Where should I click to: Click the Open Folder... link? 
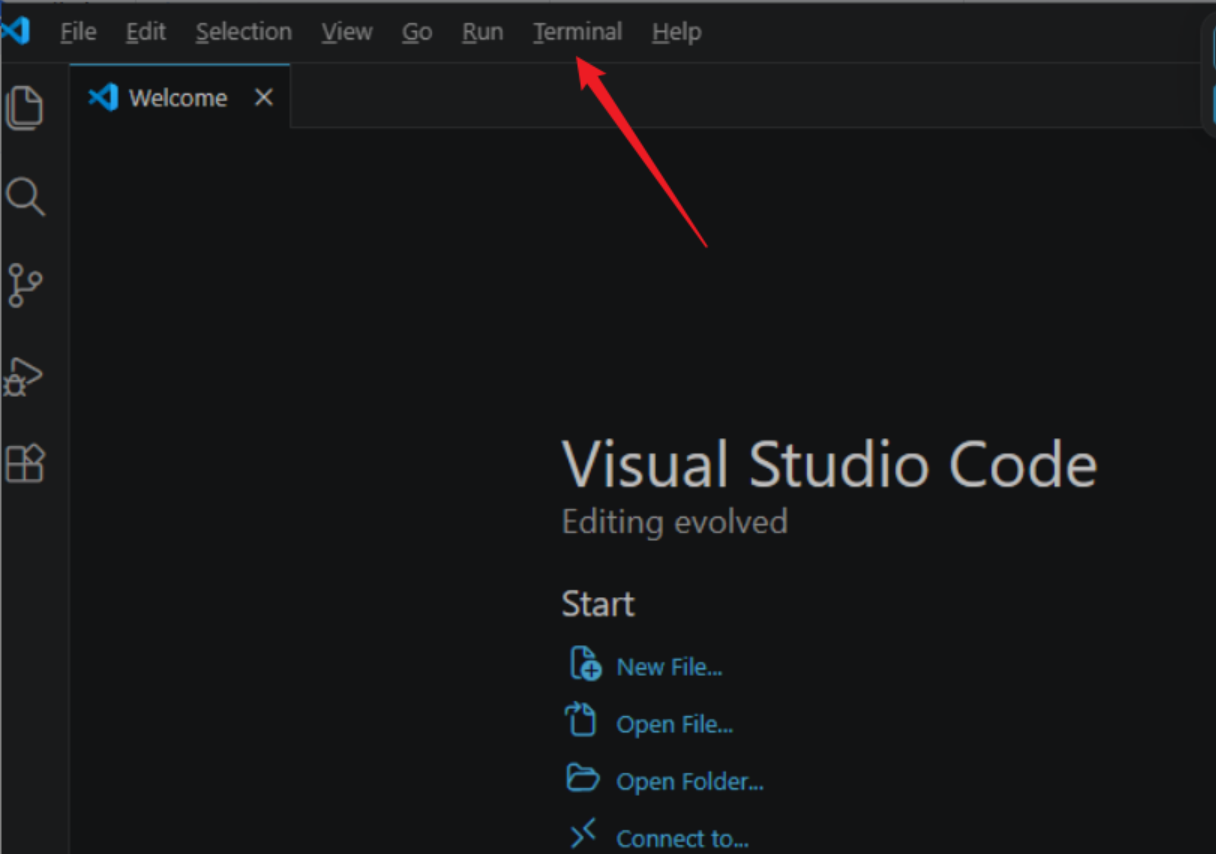point(690,781)
